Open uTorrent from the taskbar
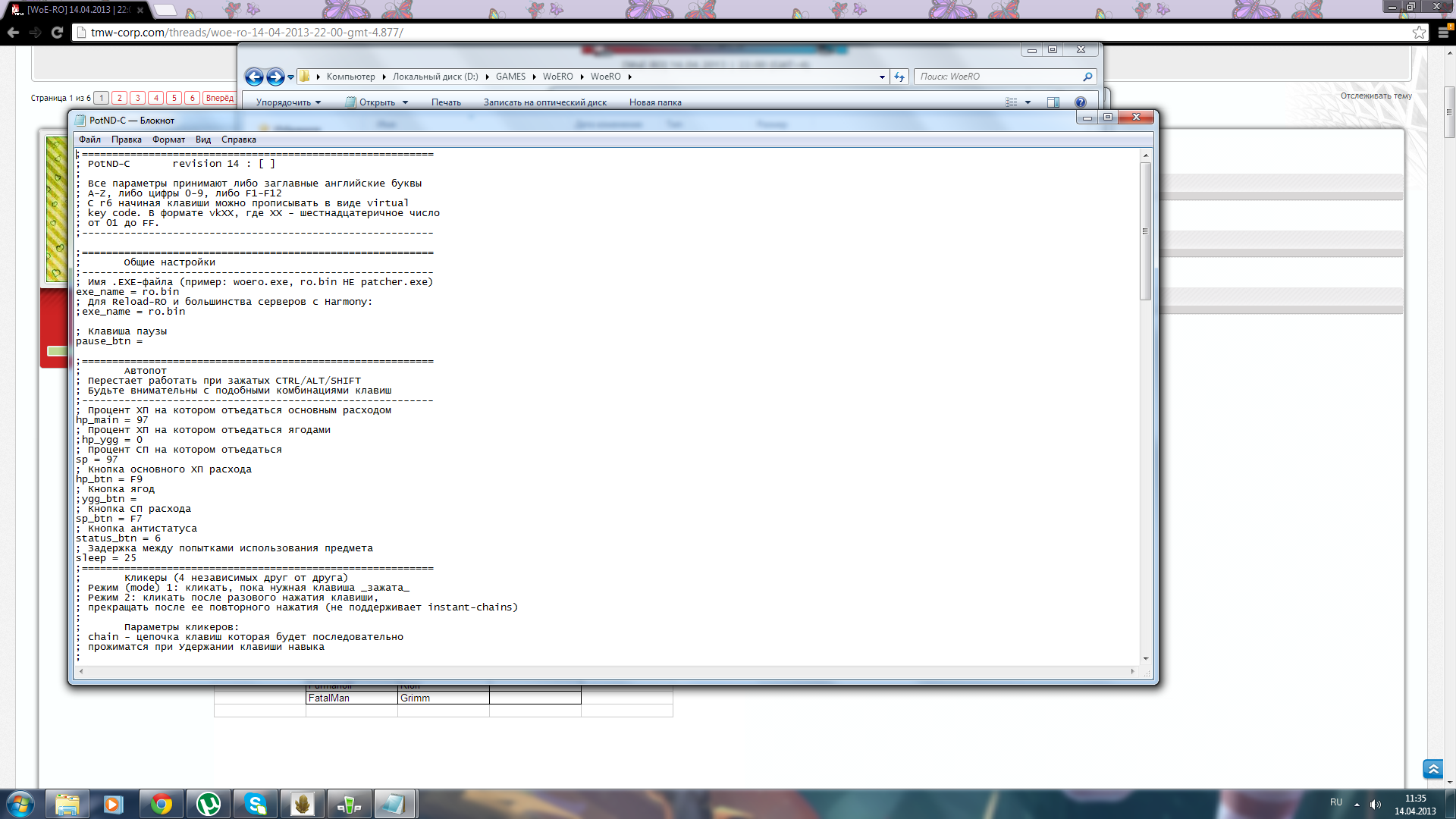 click(208, 804)
